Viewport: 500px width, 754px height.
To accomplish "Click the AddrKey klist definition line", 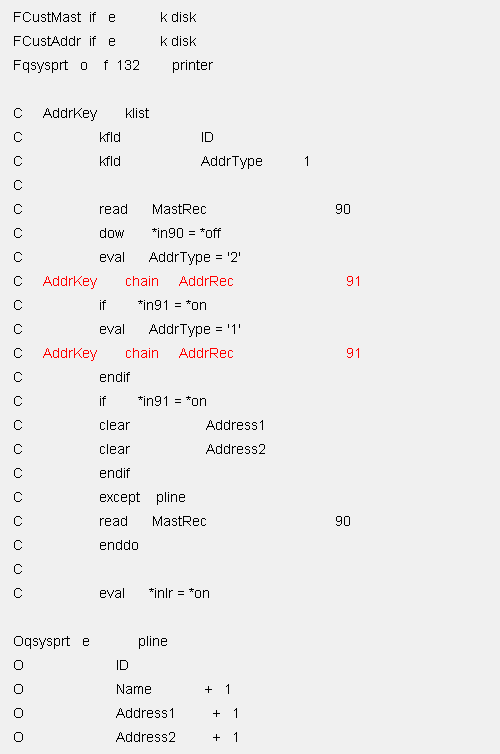I will point(81,113).
